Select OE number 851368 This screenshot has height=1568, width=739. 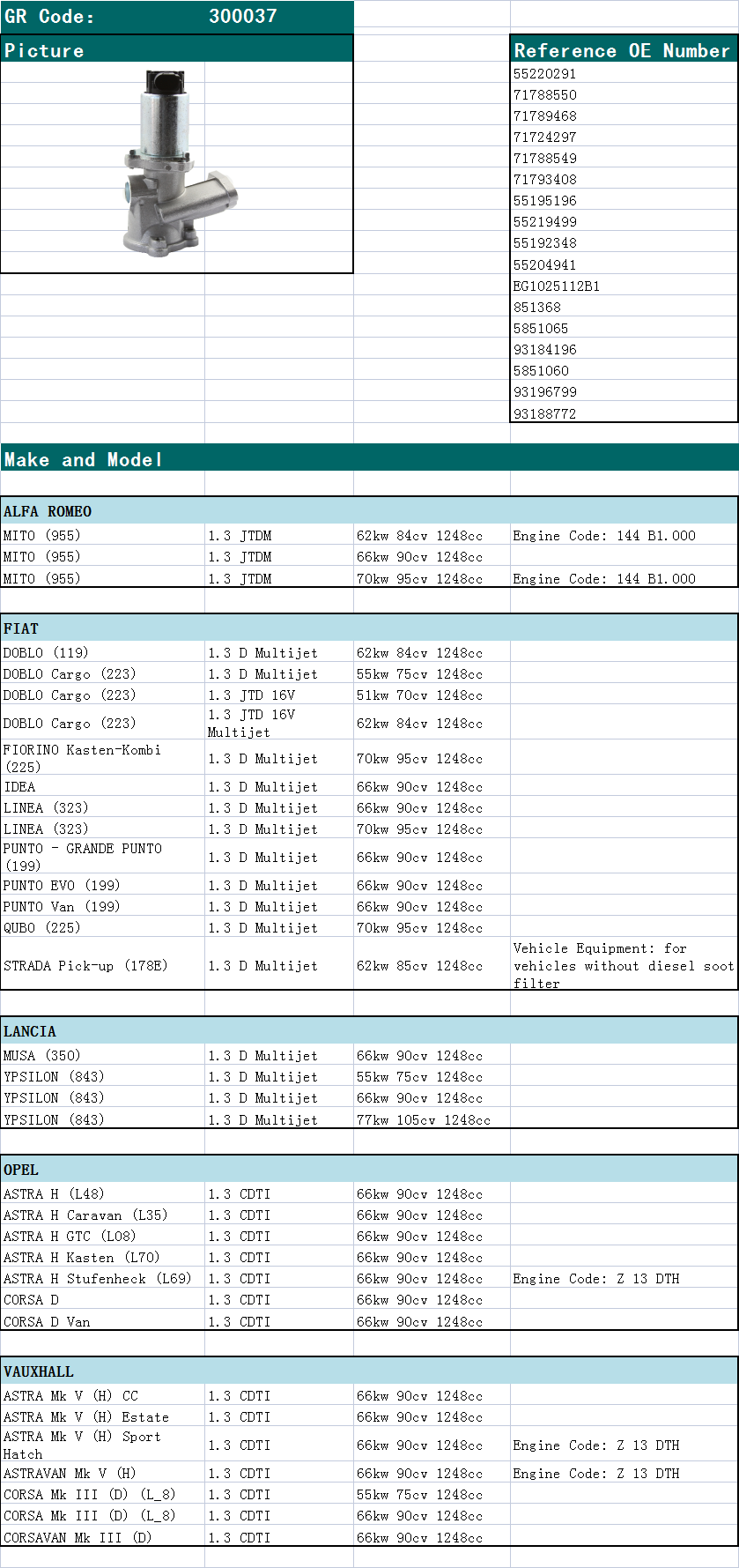[x=624, y=307]
